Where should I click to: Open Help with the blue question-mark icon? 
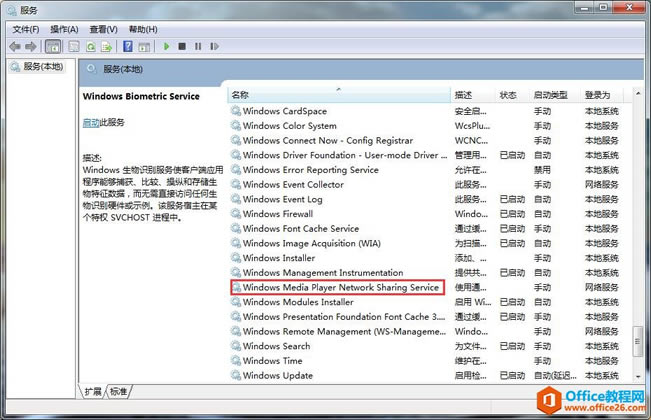pyautogui.click(x=128, y=46)
